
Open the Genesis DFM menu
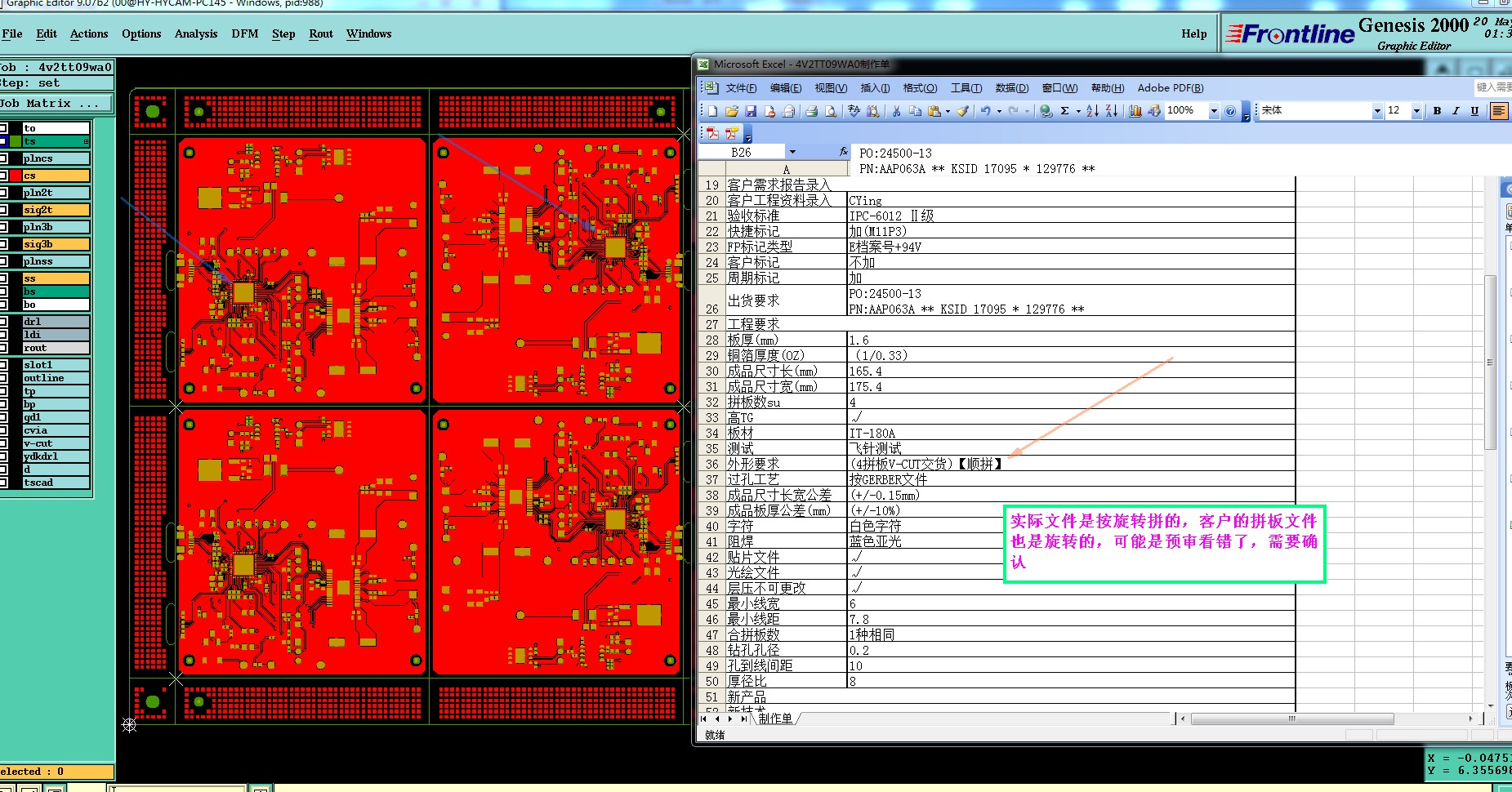pos(244,33)
